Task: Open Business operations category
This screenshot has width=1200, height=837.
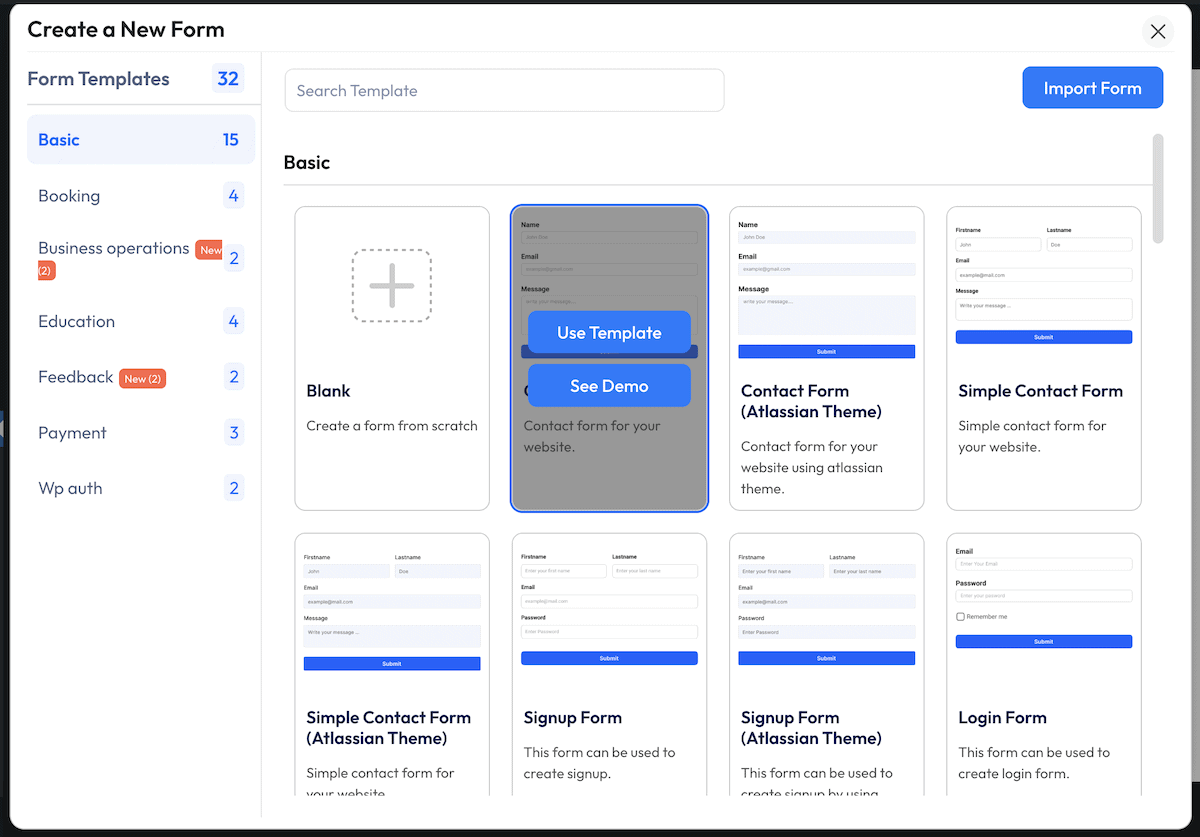Action: (x=141, y=259)
